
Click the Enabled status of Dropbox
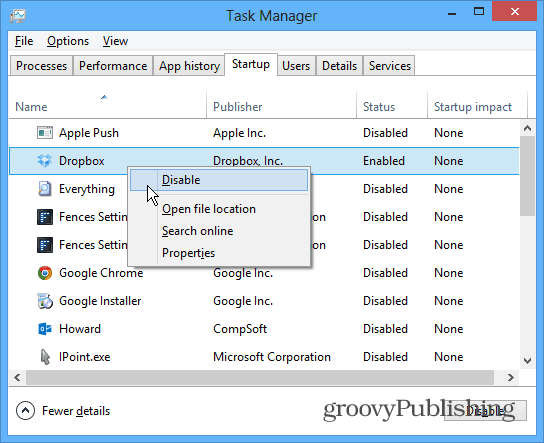pyautogui.click(x=384, y=161)
